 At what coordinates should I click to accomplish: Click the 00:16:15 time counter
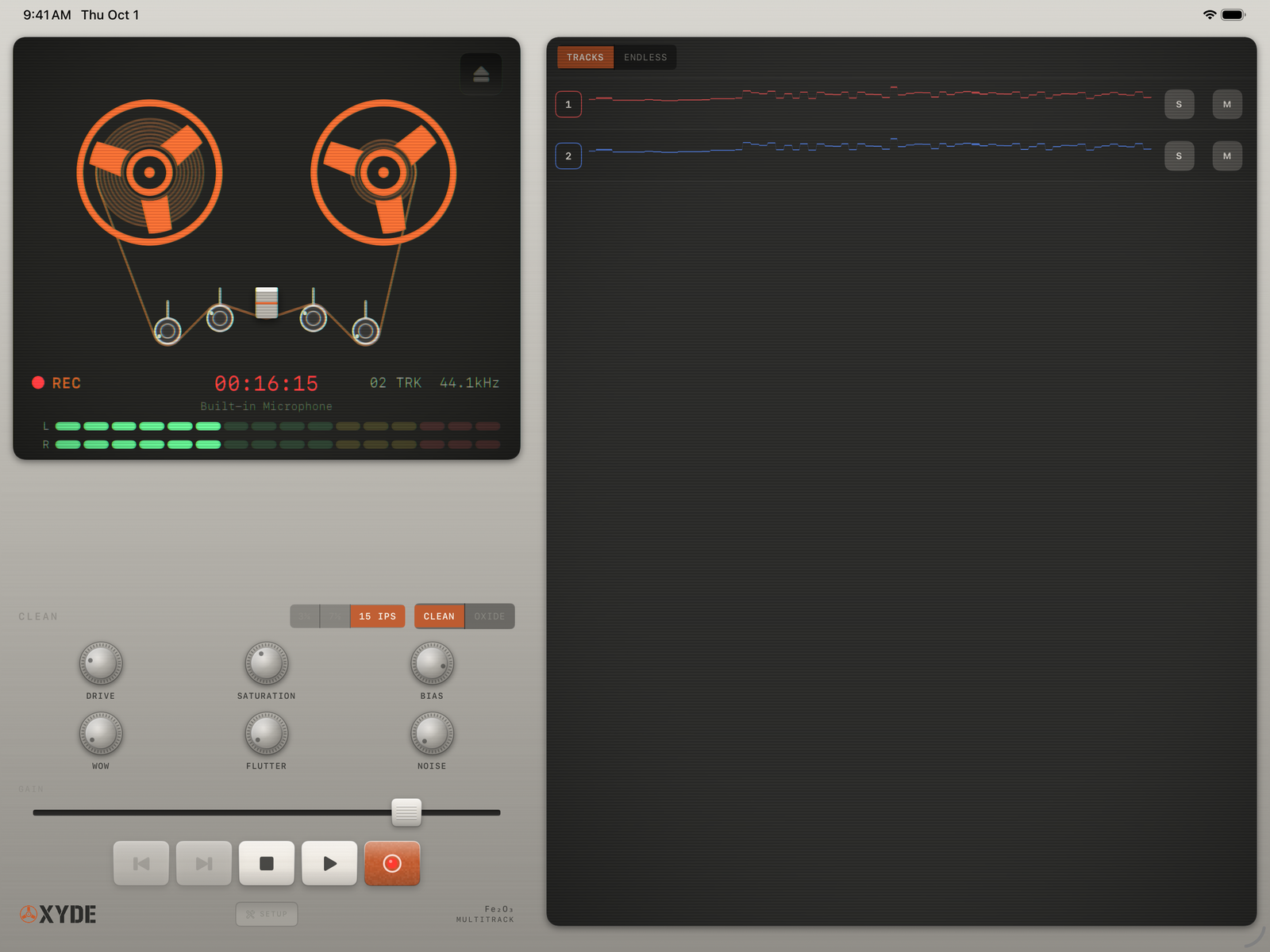267,384
